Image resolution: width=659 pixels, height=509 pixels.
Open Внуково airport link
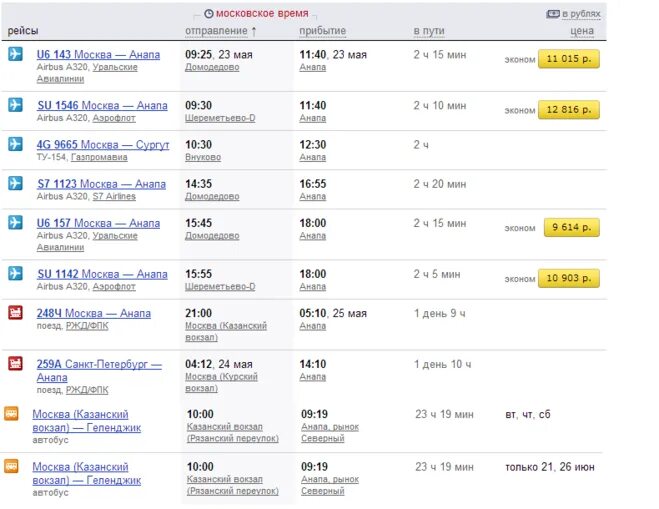click(x=203, y=157)
